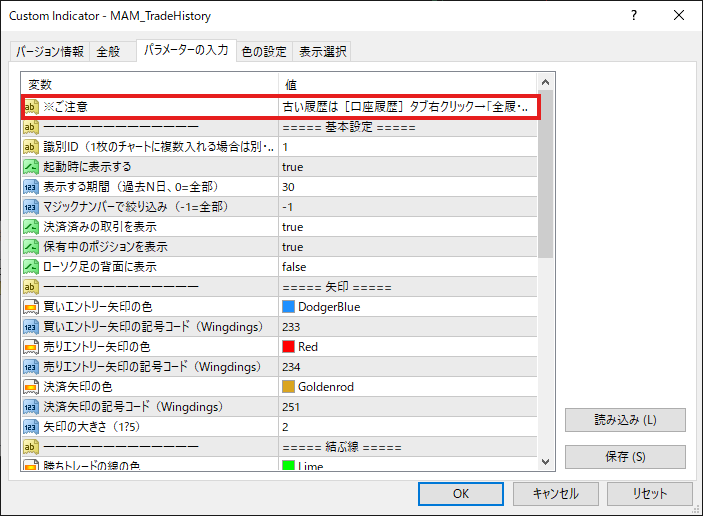Select パラメーターの入力 tab
The image size is (703, 516).
(x=186, y=50)
